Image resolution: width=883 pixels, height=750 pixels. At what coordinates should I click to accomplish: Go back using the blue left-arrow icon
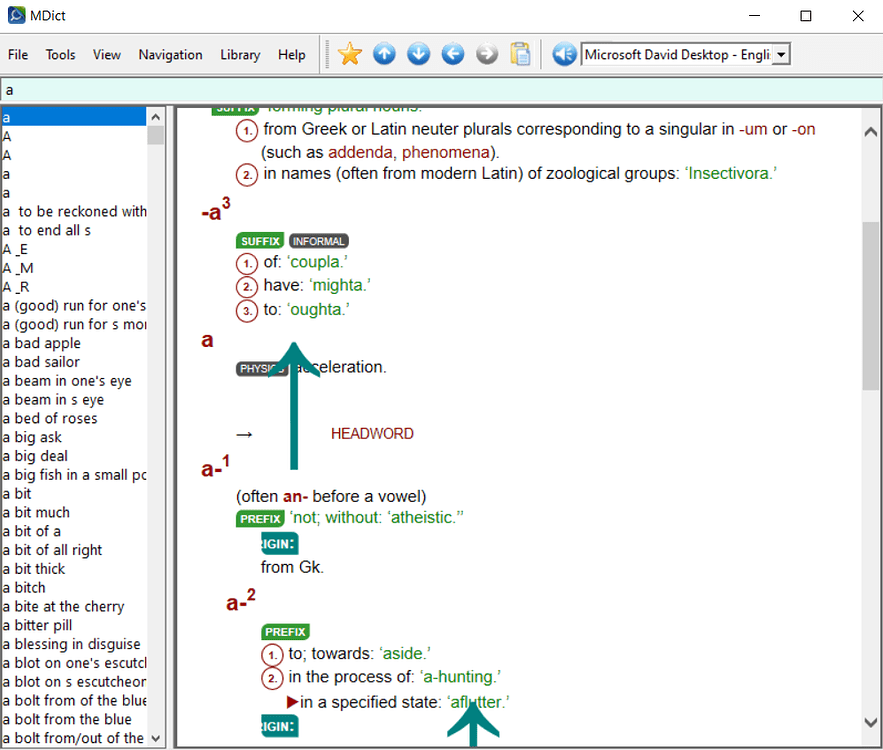click(x=453, y=54)
